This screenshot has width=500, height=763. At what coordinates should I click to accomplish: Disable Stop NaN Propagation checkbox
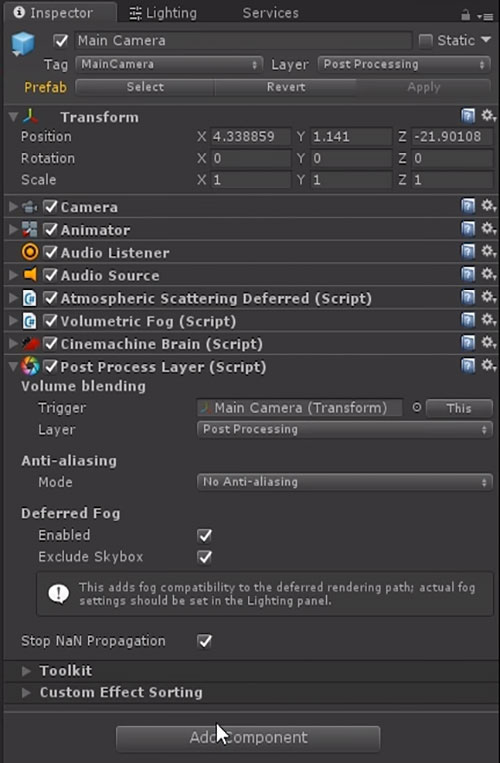pyautogui.click(x=205, y=641)
